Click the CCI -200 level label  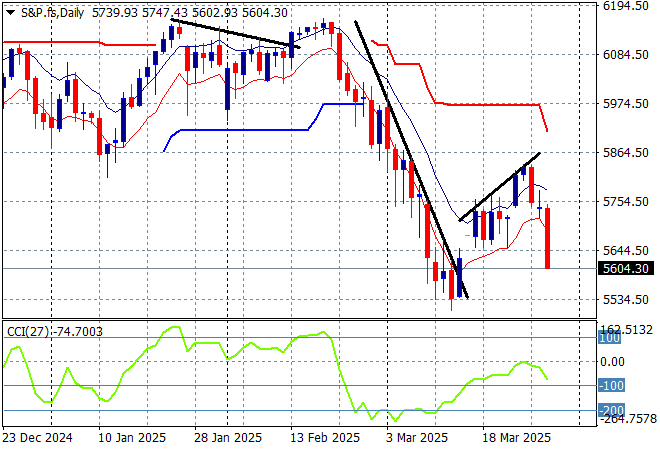coord(611,410)
